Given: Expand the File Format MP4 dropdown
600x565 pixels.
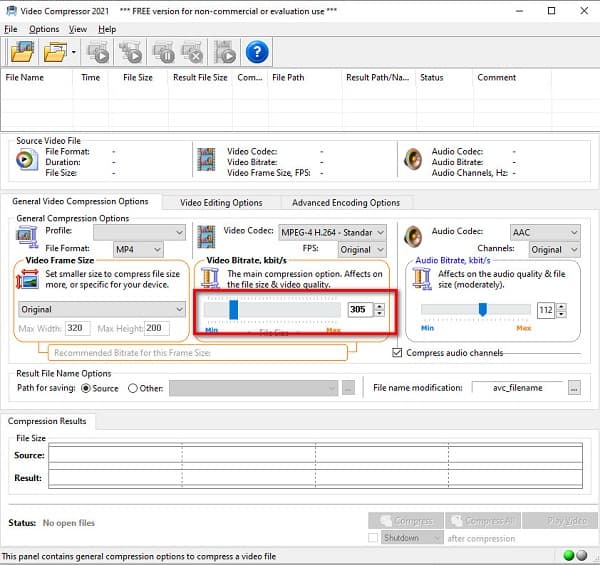Looking at the screenshot, I should (138, 249).
